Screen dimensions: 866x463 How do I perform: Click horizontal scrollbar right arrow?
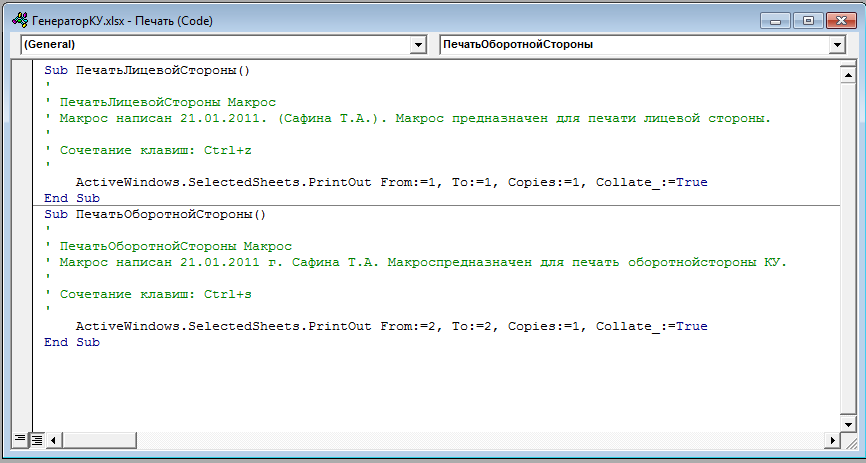832,440
